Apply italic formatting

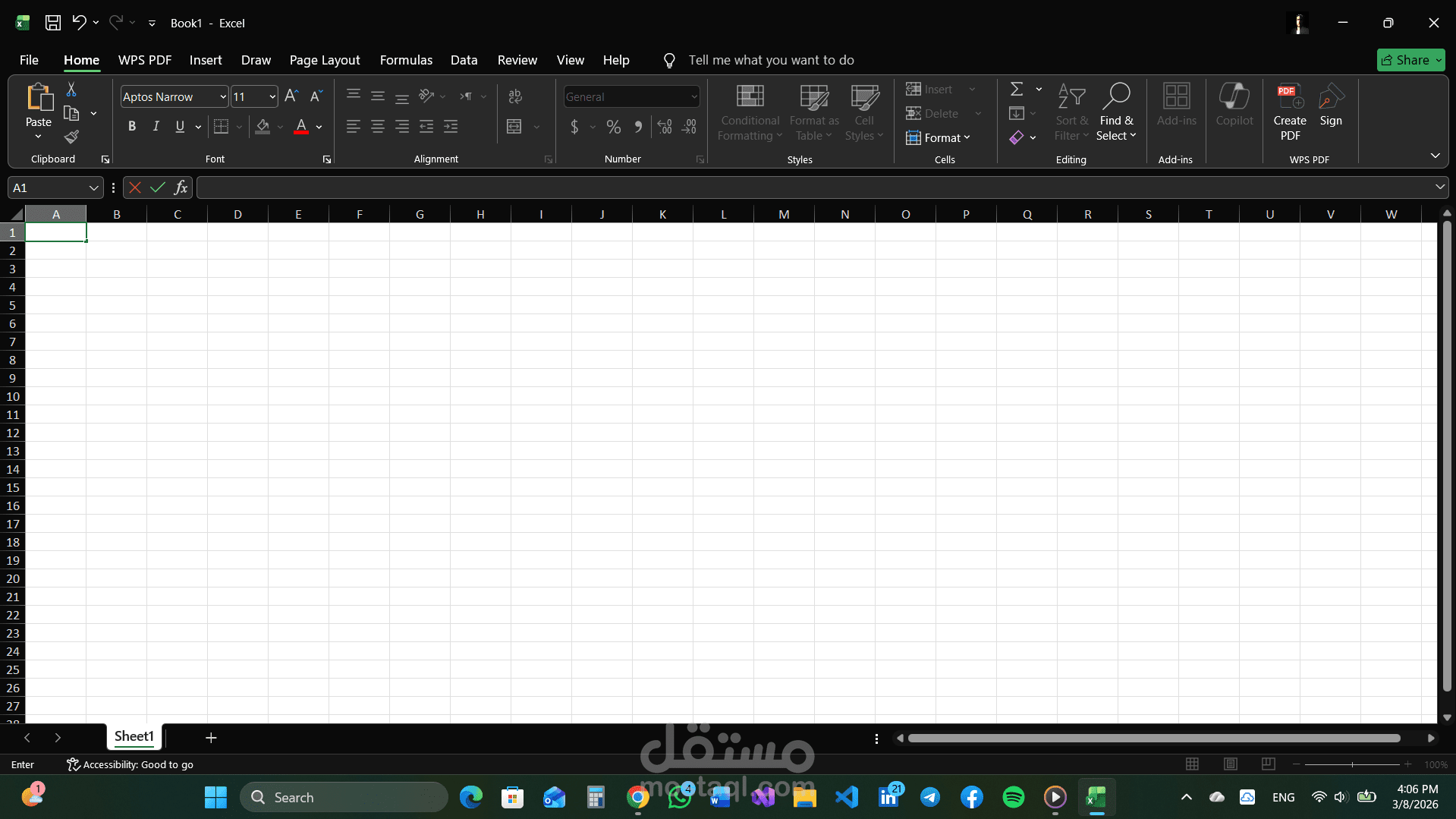(x=156, y=126)
